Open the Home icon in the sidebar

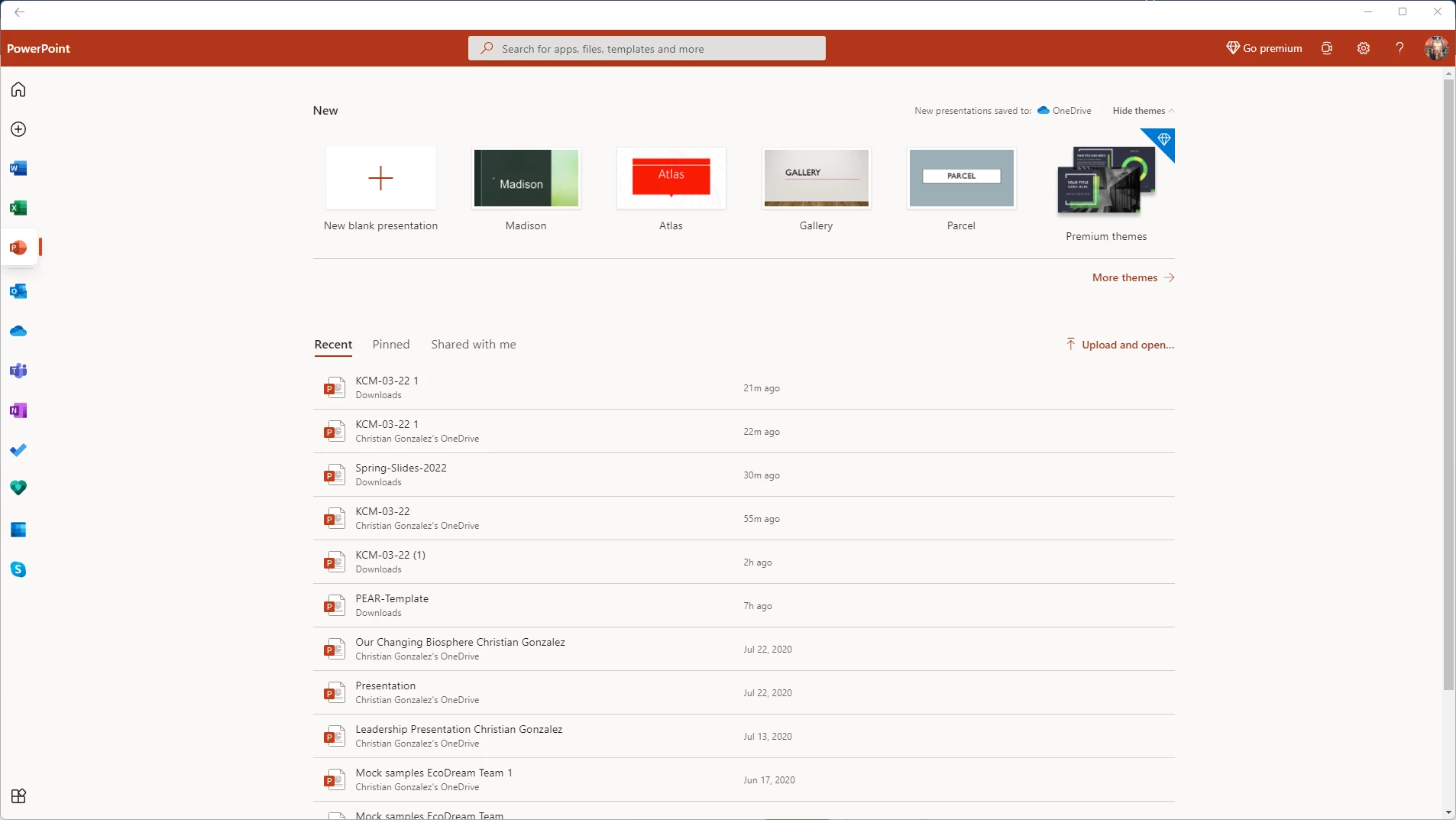[18, 89]
